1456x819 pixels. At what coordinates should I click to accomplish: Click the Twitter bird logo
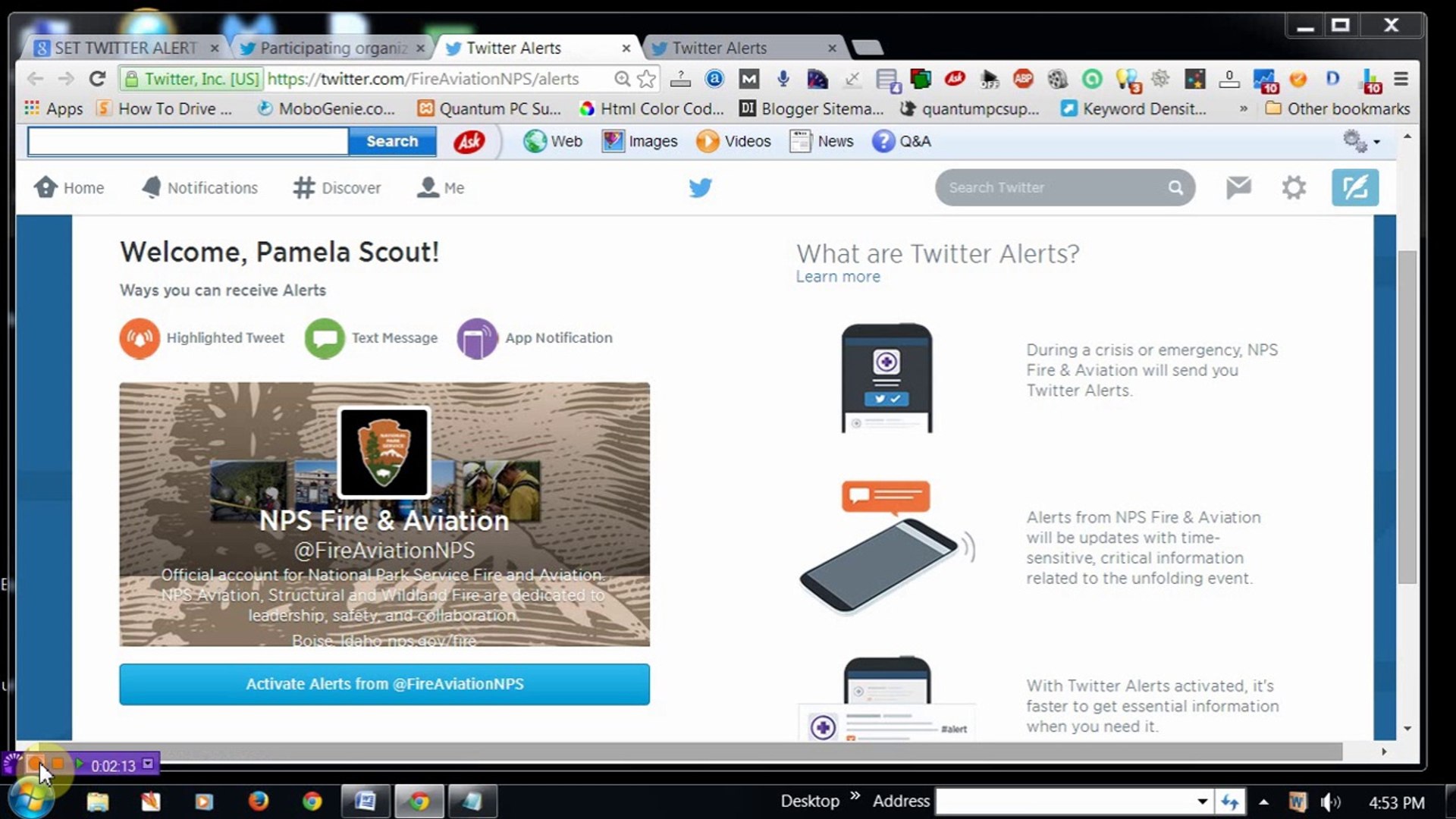700,187
